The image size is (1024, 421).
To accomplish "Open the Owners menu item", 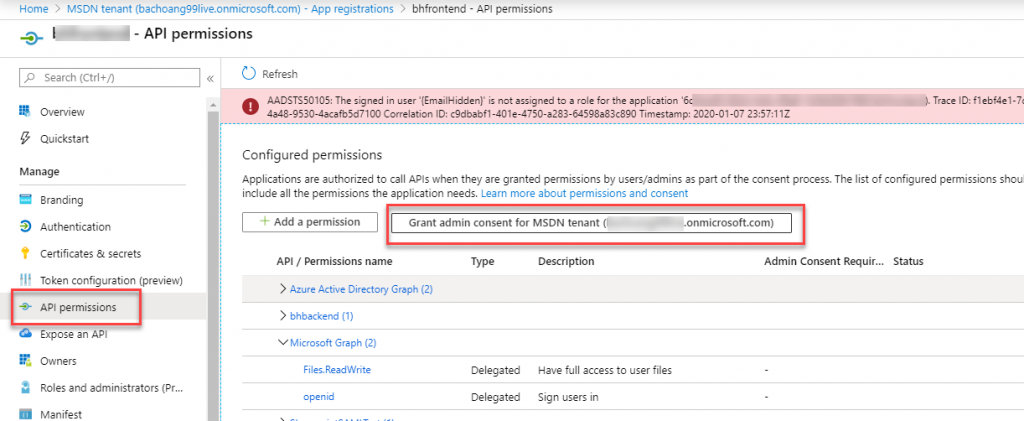I will point(58,360).
